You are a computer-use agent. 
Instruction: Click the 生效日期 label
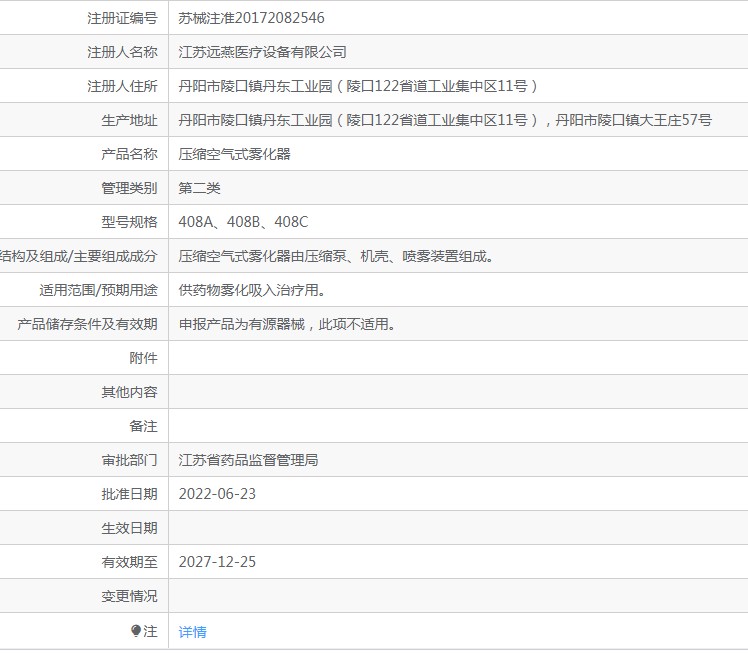coord(129,529)
